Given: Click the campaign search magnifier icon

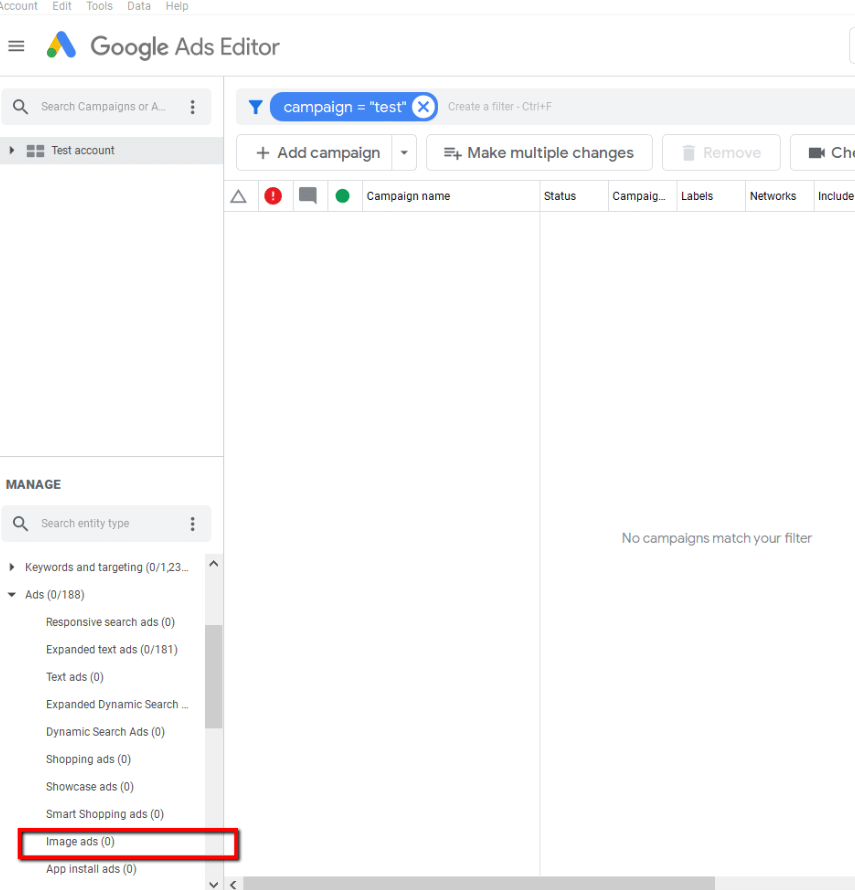Looking at the screenshot, I should coord(20,107).
